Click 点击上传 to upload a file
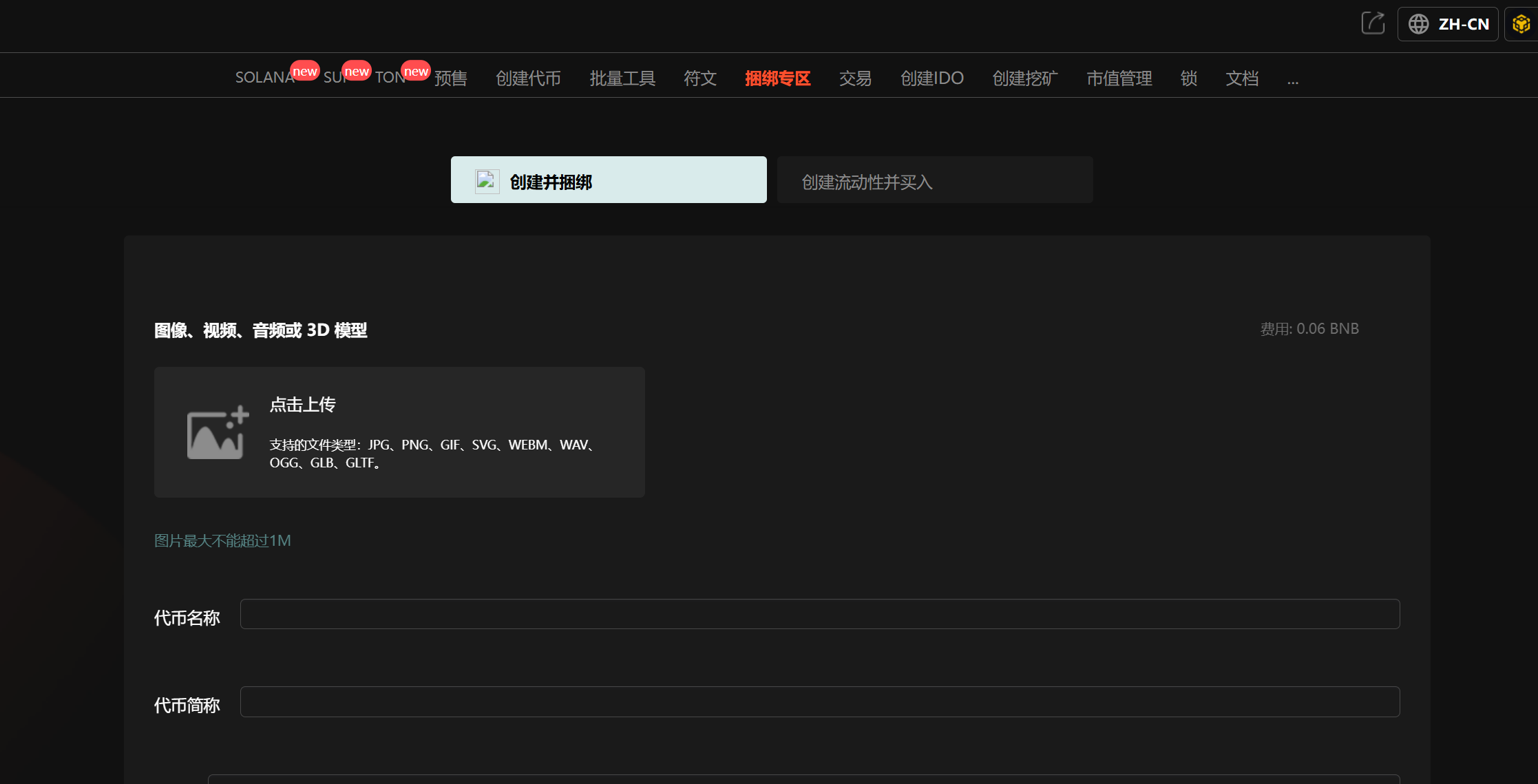 pyautogui.click(x=302, y=405)
